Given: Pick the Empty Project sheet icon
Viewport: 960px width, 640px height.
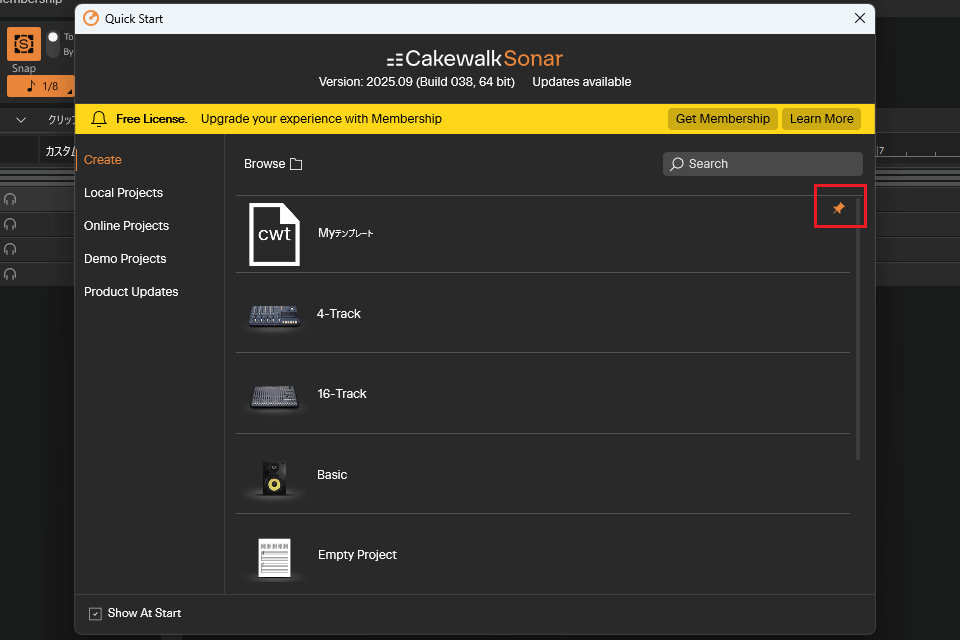Looking at the screenshot, I should tap(274, 557).
